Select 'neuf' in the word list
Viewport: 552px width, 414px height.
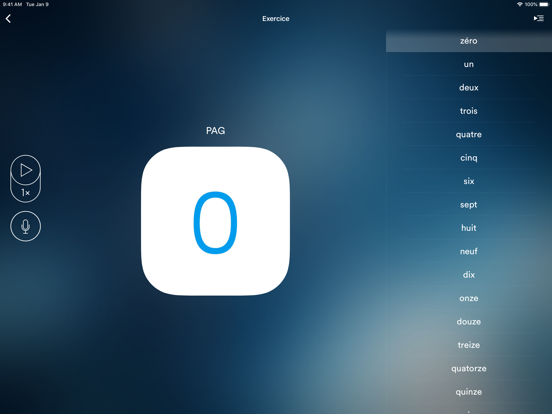click(x=469, y=251)
